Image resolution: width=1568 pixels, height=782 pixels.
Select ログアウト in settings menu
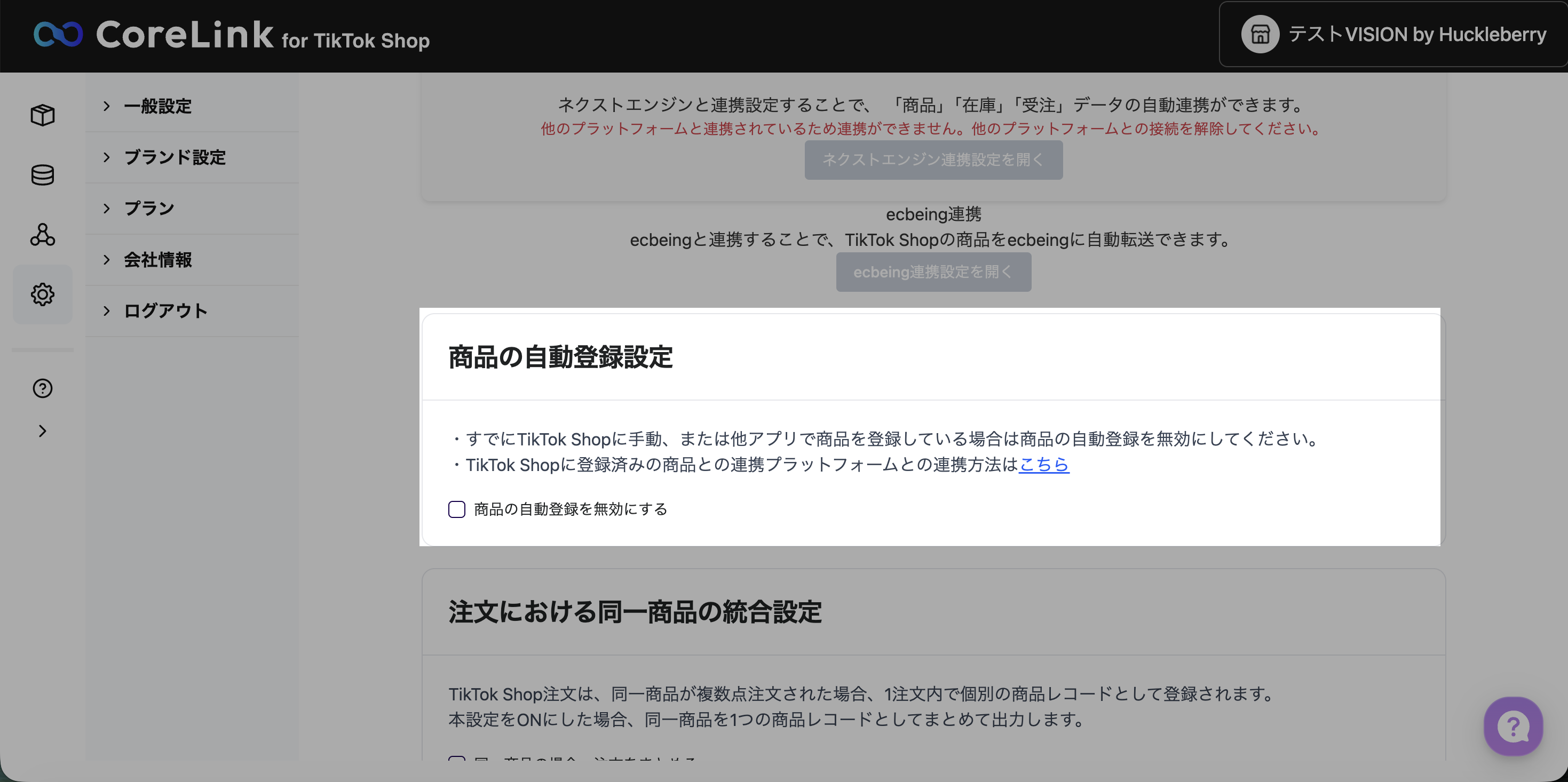(165, 311)
